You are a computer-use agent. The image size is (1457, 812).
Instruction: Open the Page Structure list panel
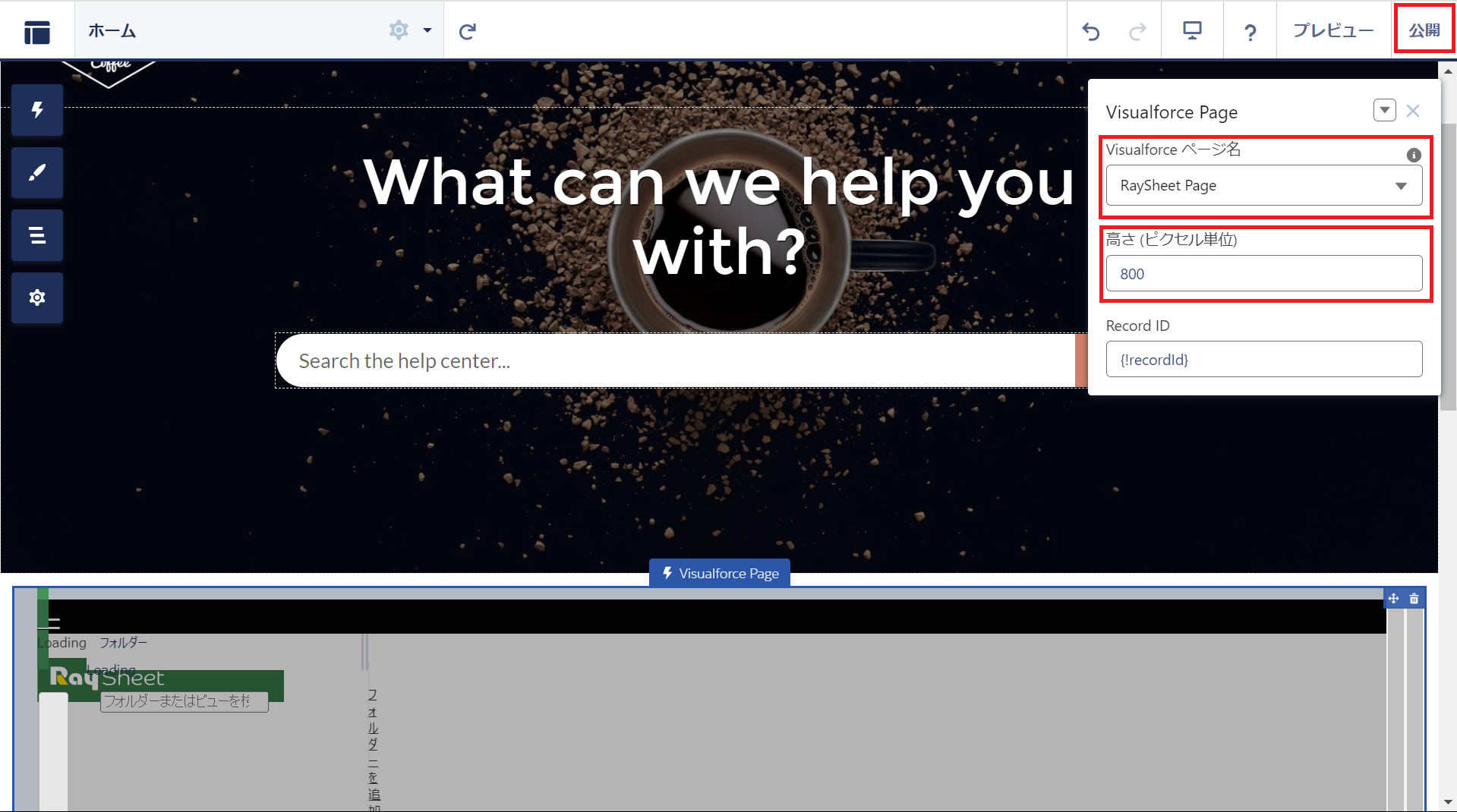click(x=37, y=235)
